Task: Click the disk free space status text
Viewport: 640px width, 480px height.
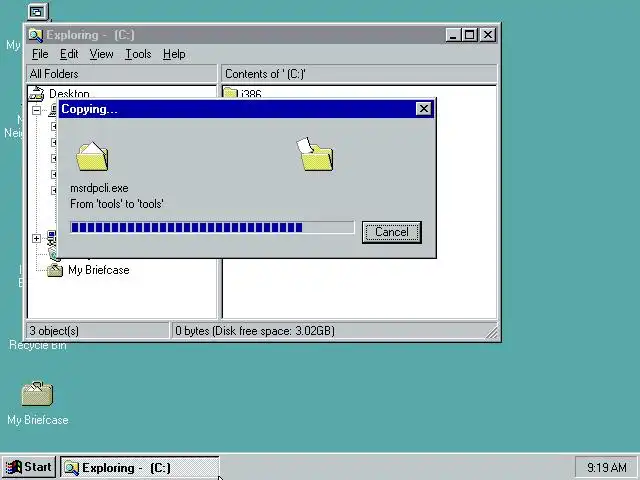Action: pyautogui.click(x=255, y=331)
